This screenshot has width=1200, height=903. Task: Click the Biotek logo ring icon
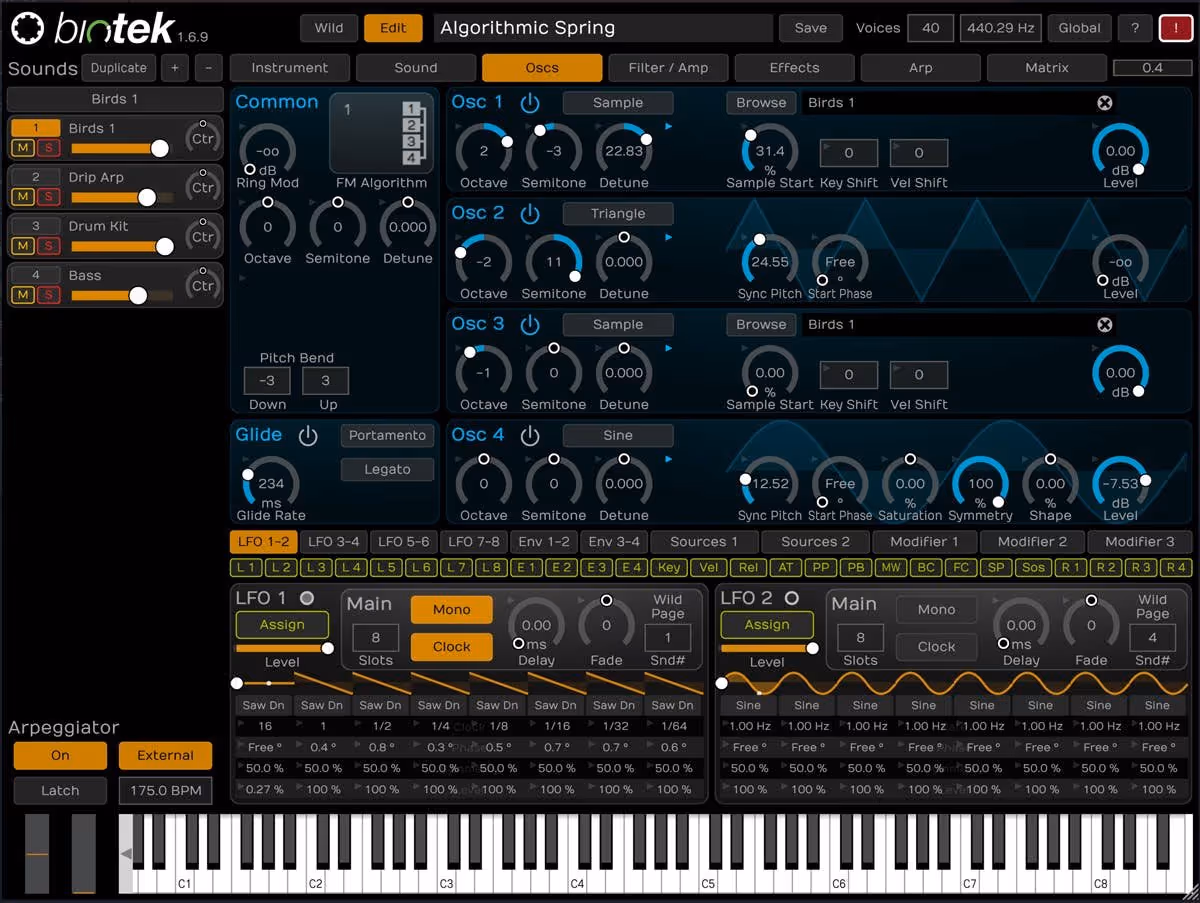[28, 29]
